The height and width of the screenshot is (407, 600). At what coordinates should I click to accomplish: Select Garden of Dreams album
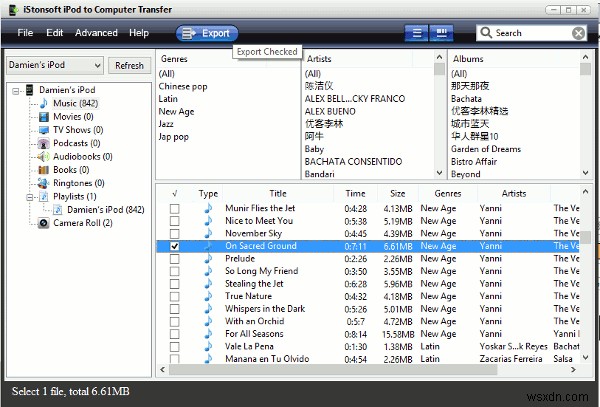(486, 149)
